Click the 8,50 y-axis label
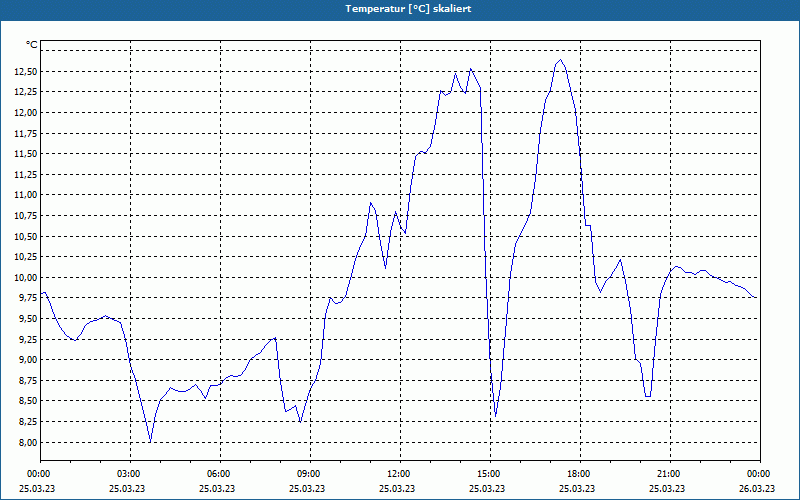 tap(28, 401)
